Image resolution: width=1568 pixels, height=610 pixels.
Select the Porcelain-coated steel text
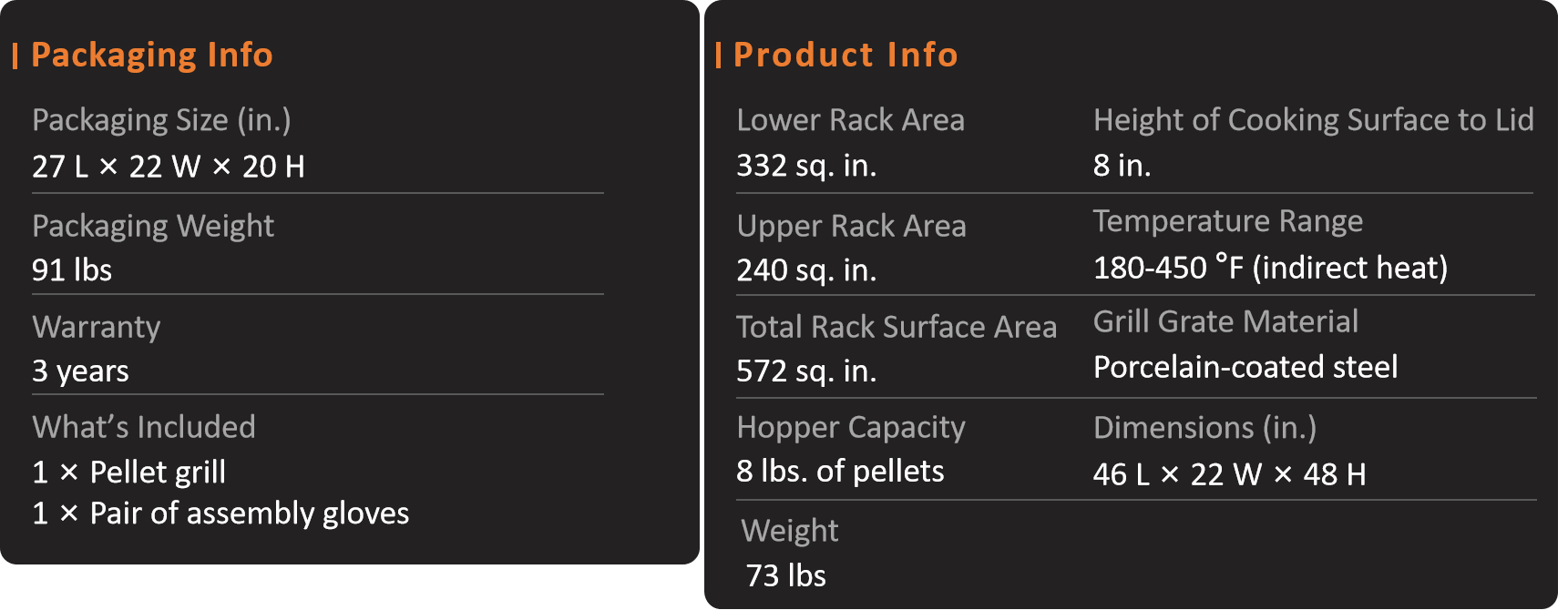pos(1245,367)
